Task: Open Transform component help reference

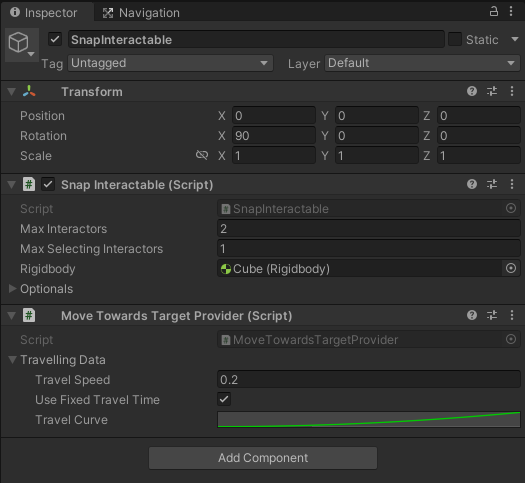Action: [x=472, y=91]
